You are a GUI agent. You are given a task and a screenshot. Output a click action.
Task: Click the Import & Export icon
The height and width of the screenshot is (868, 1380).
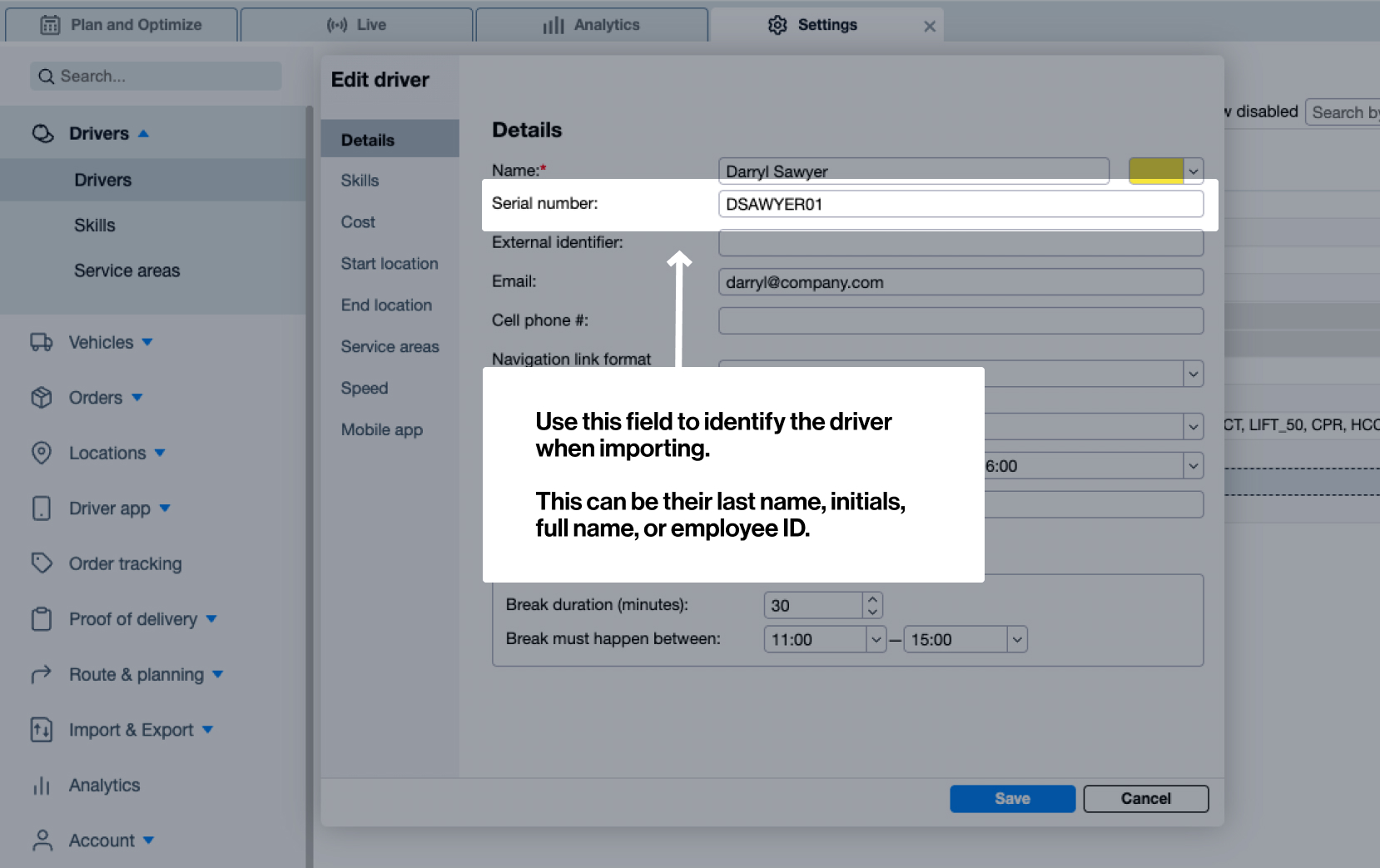pyautogui.click(x=41, y=730)
